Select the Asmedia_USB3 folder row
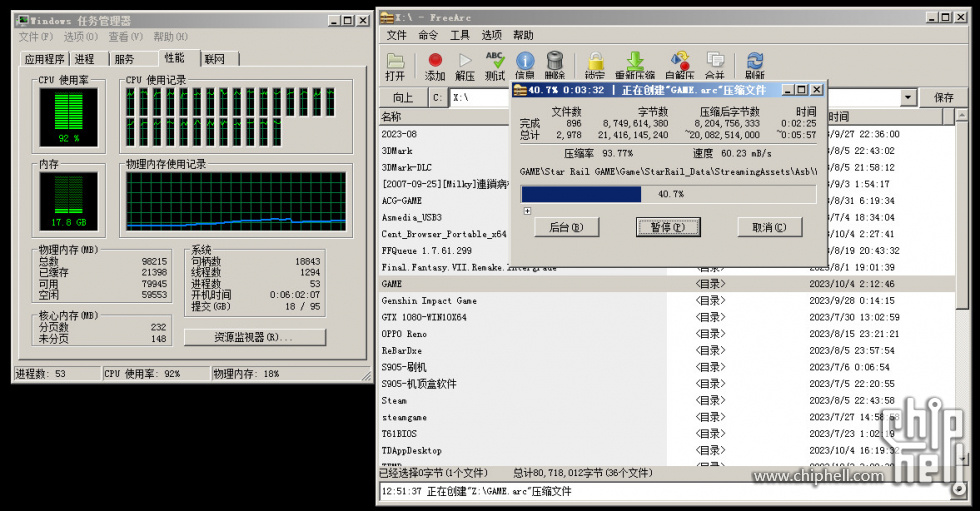Viewport: 980px width, 511px height. (x=444, y=217)
